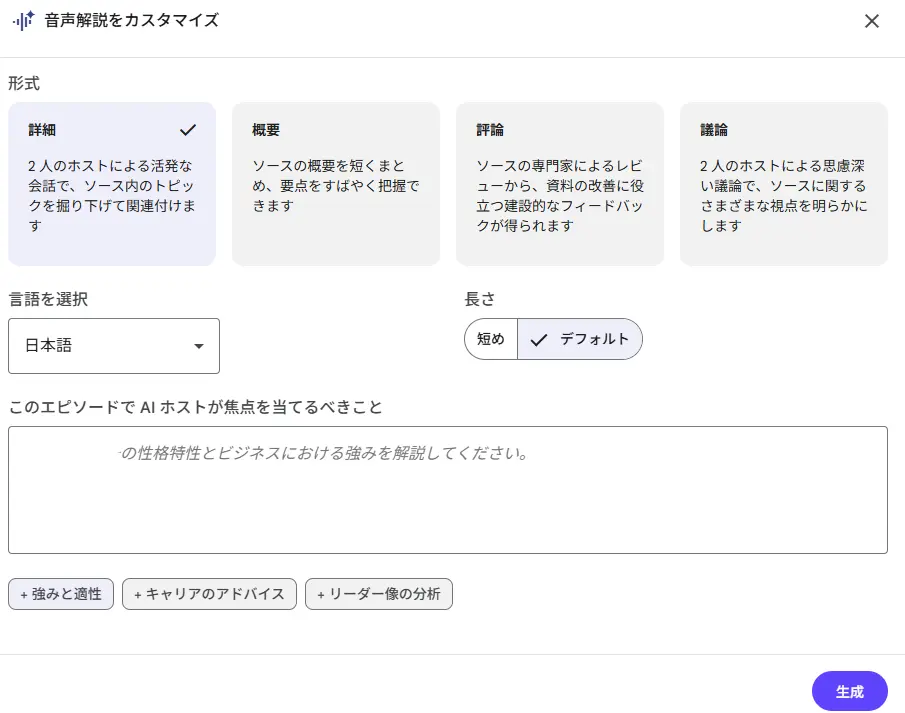Select the 詳細 format card
The width and height of the screenshot is (905, 713).
pyautogui.click(x=112, y=184)
